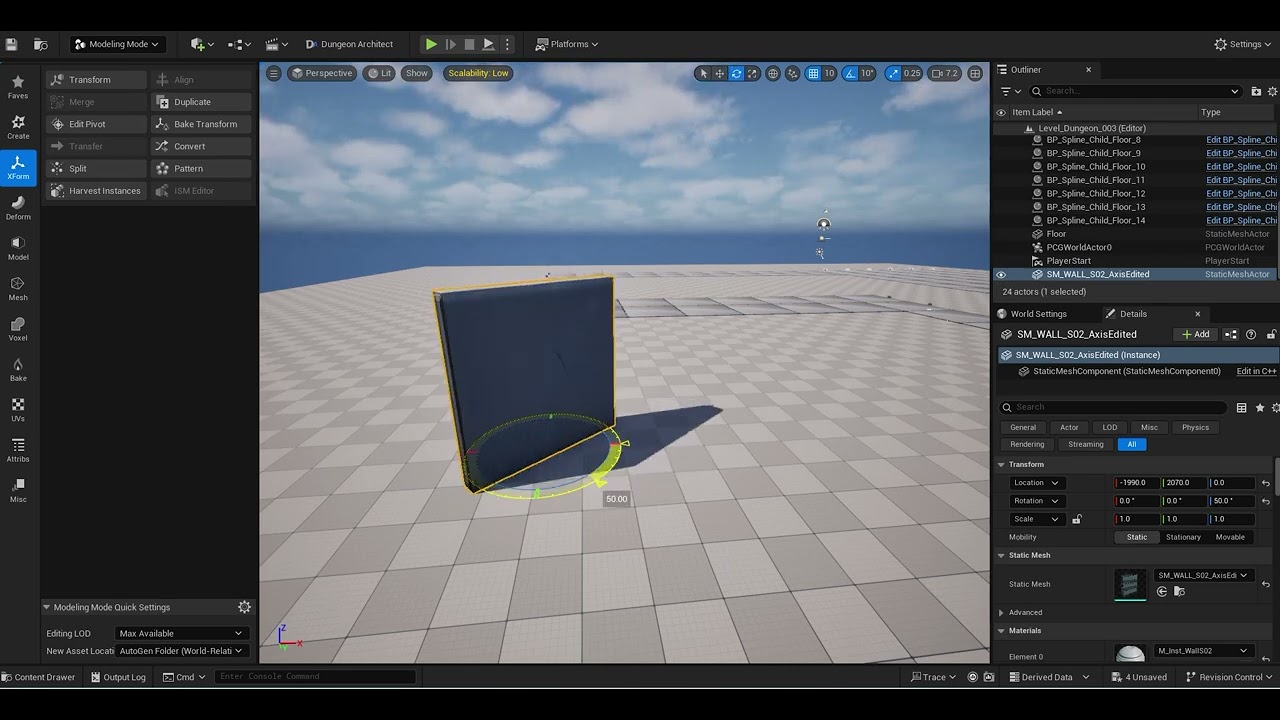Click the Duplicate tool button

click(203, 102)
